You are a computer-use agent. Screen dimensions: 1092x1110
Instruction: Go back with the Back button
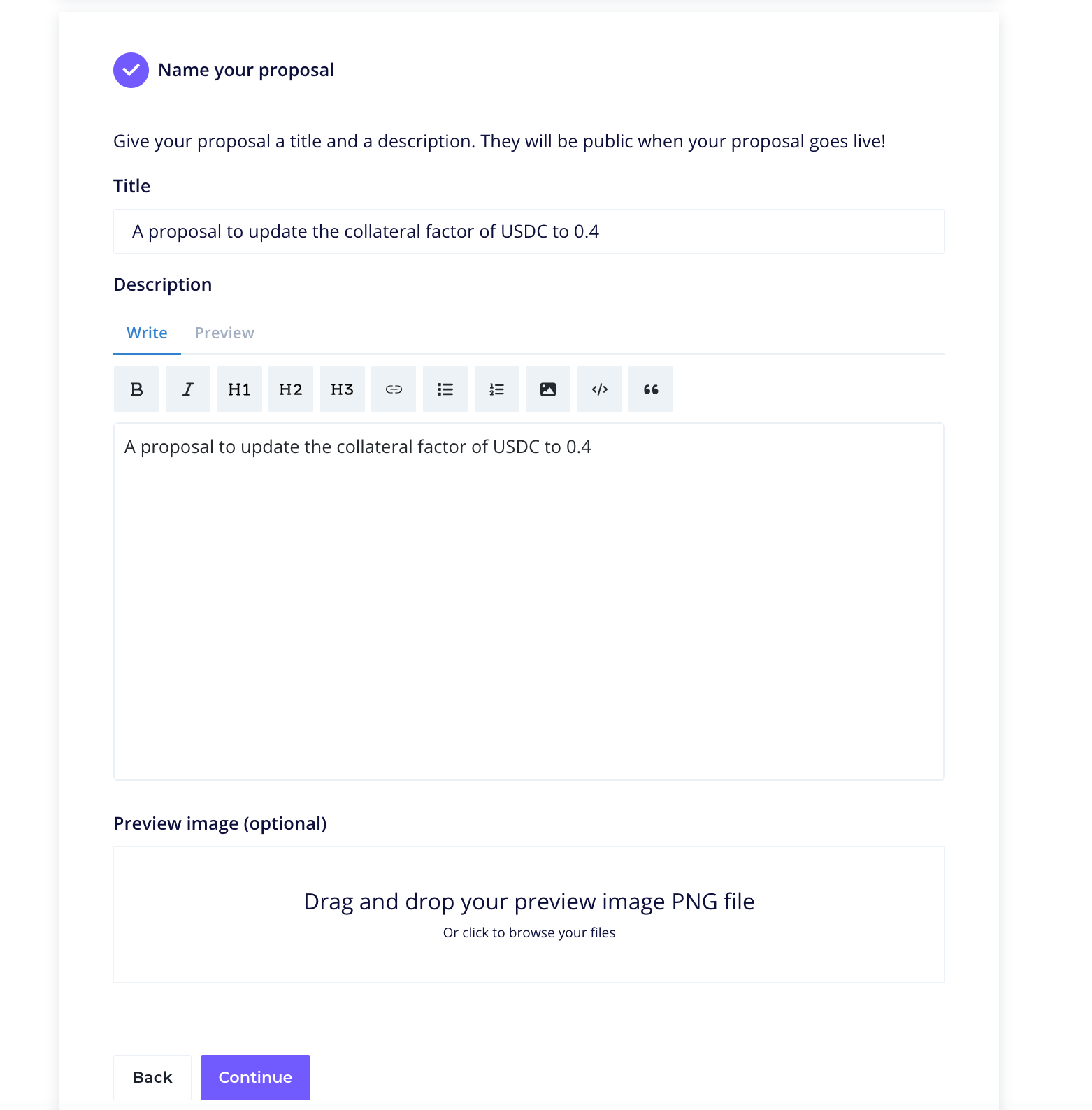[x=152, y=1077]
